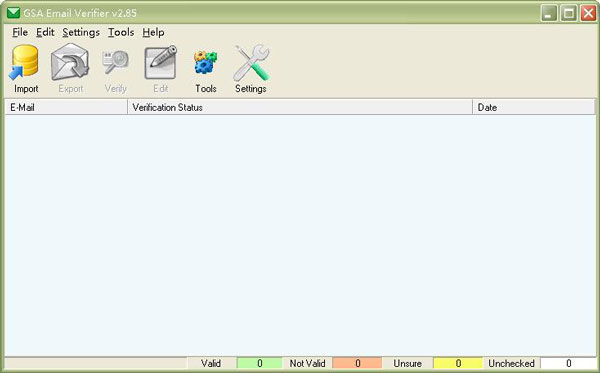600x373 pixels.
Task: Click the yellow Unsure count box
Action: [x=458, y=363]
